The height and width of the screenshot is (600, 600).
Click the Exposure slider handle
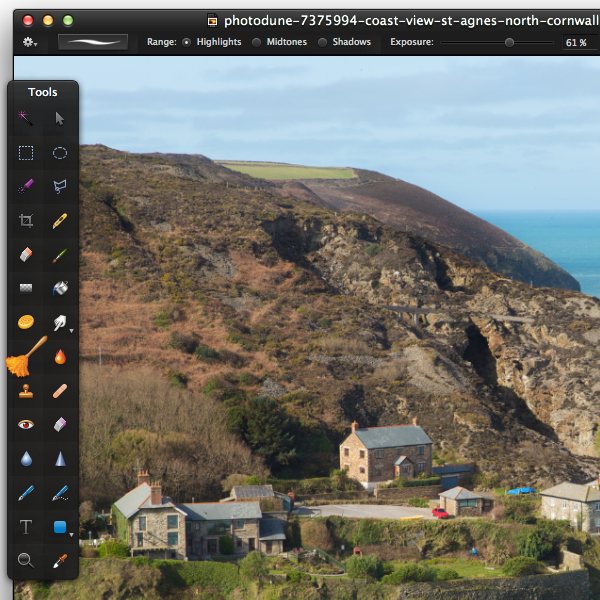(x=509, y=42)
